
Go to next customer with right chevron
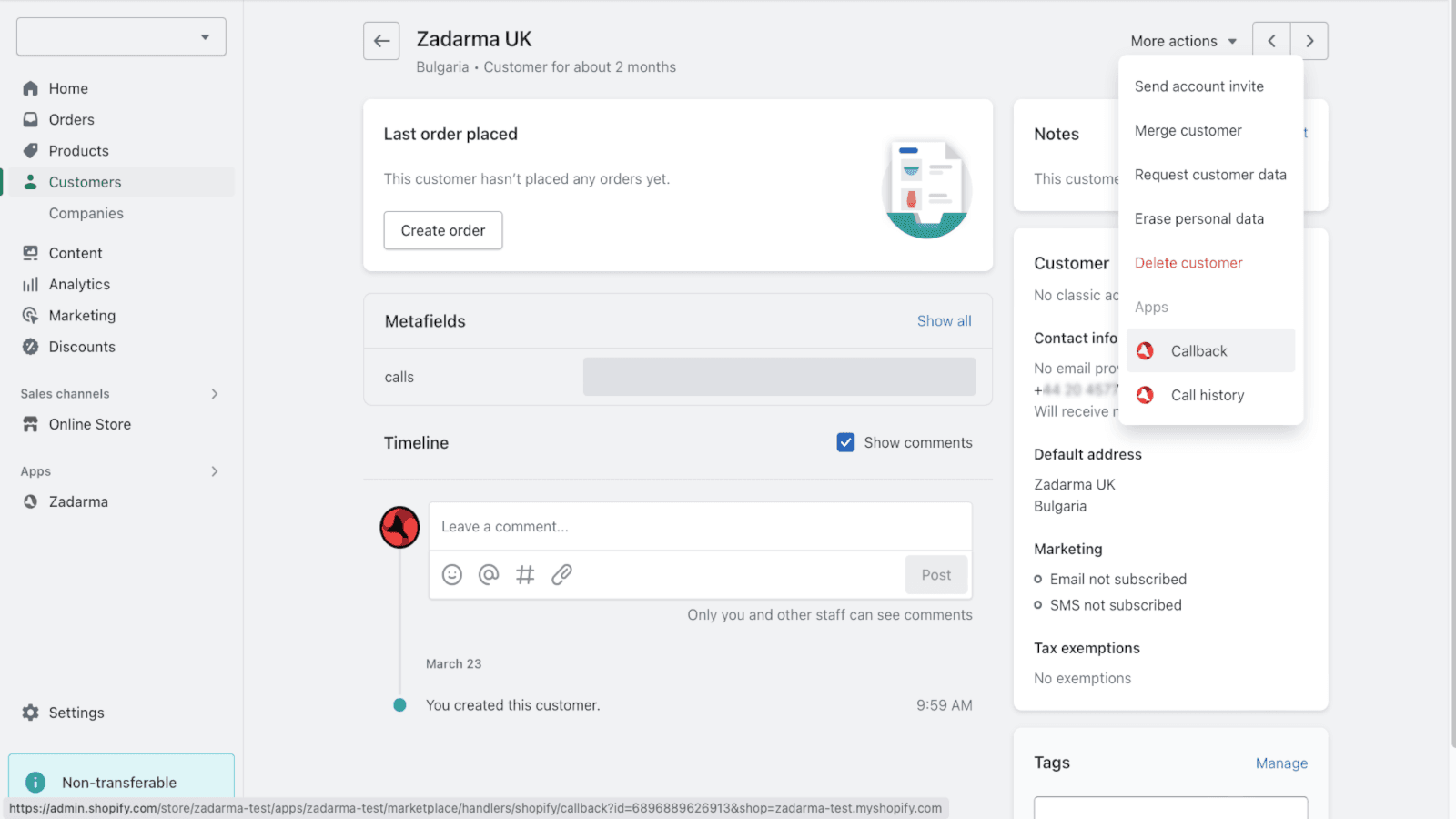point(1309,41)
